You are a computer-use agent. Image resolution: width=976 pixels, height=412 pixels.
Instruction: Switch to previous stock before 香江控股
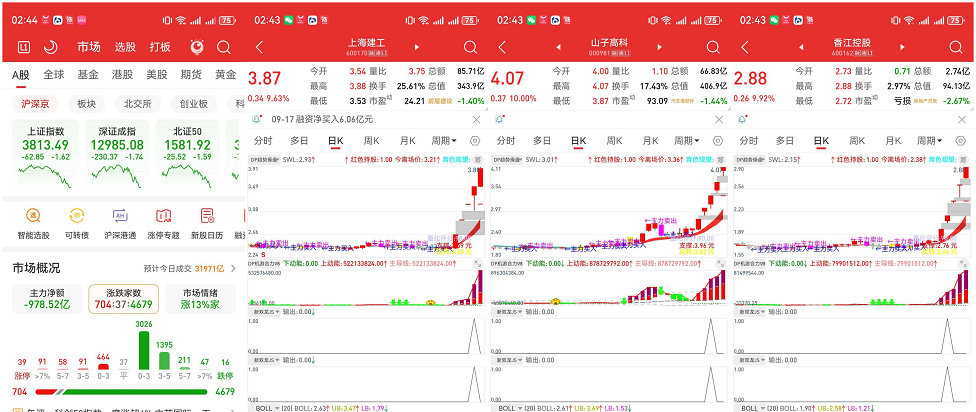point(802,47)
